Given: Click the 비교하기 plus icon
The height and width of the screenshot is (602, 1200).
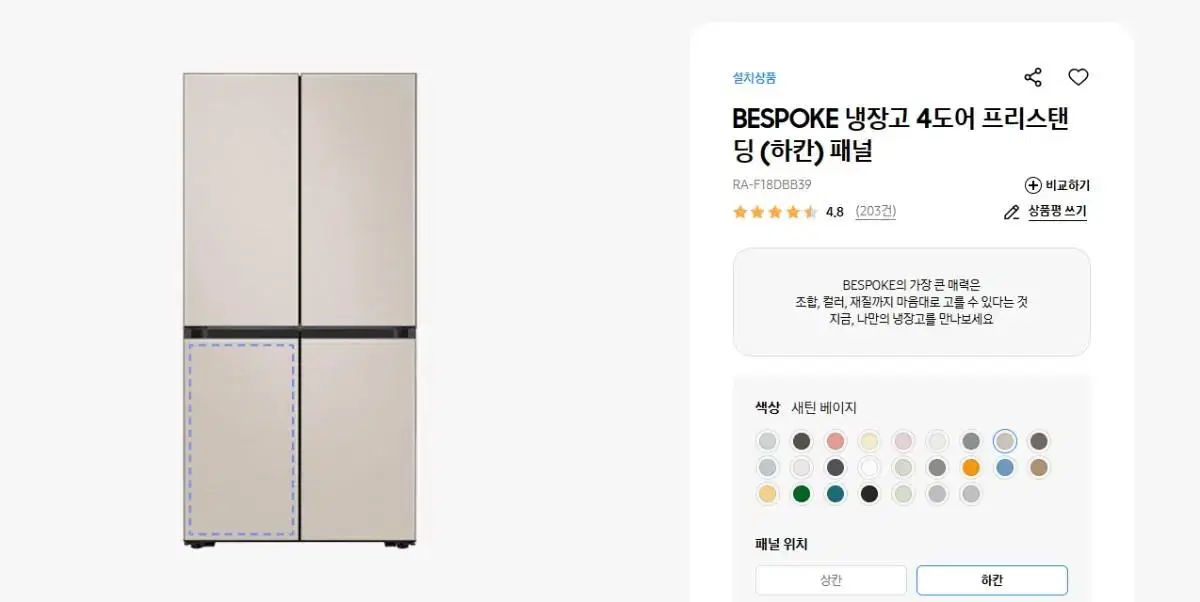Looking at the screenshot, I should pos(1033,185).
